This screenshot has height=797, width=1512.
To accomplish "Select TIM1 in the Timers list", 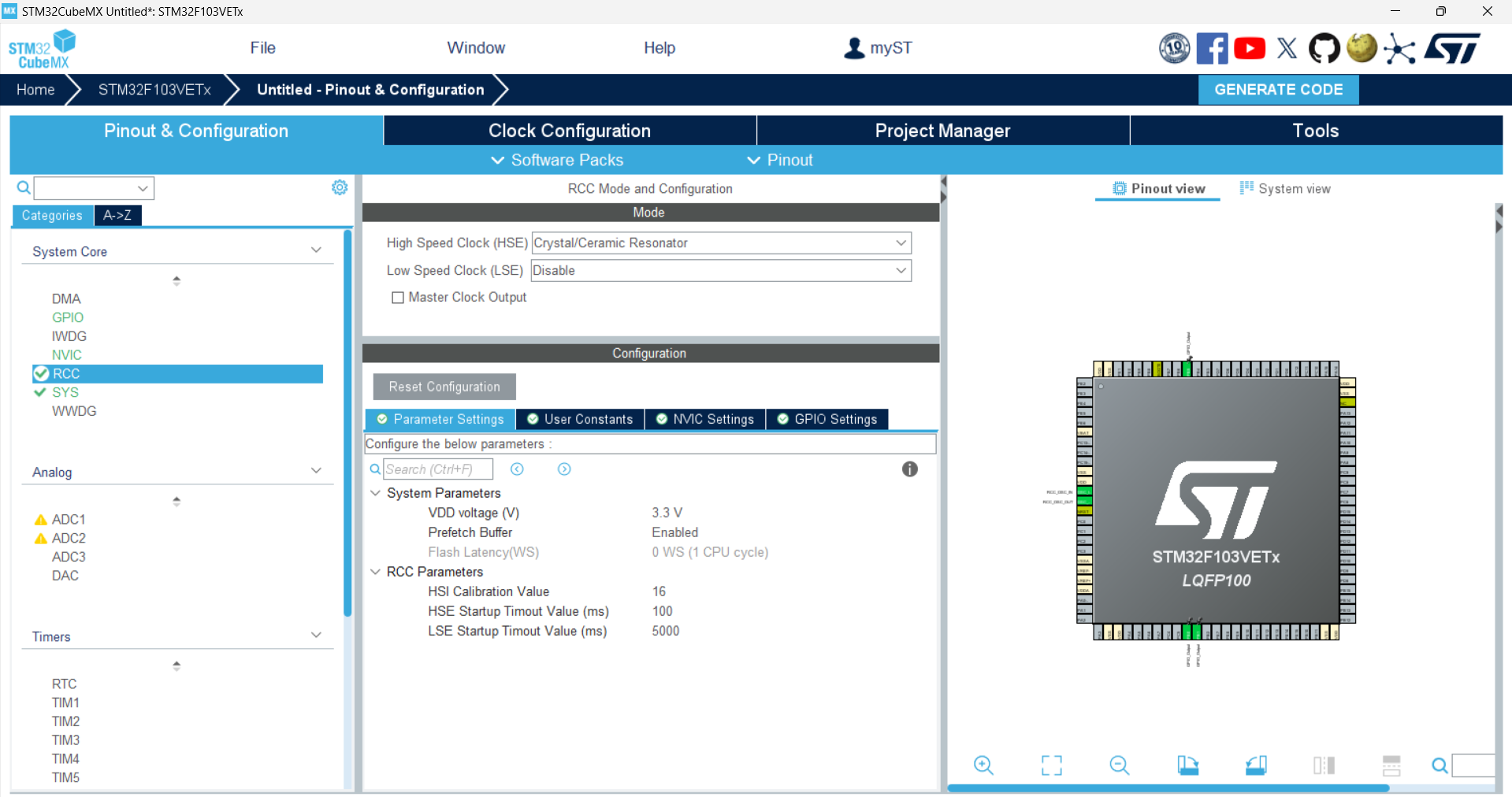I will [65, 702].
